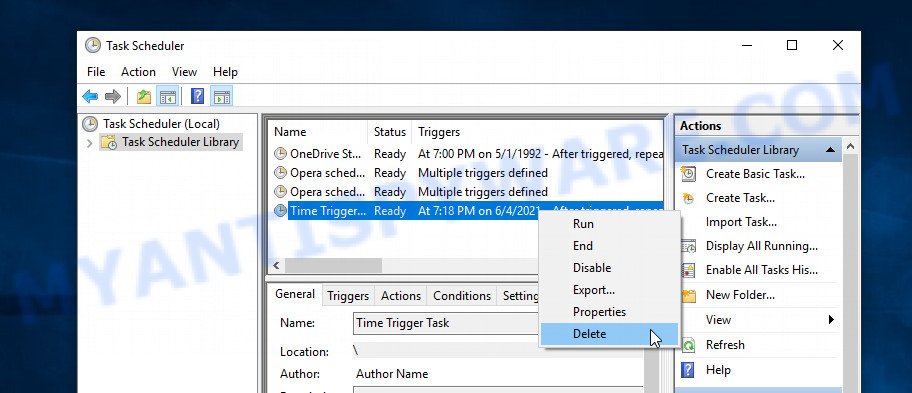912x393 pixels.
Task: Click Enable All Tasks His... action link
Action: tap(762, 270)
